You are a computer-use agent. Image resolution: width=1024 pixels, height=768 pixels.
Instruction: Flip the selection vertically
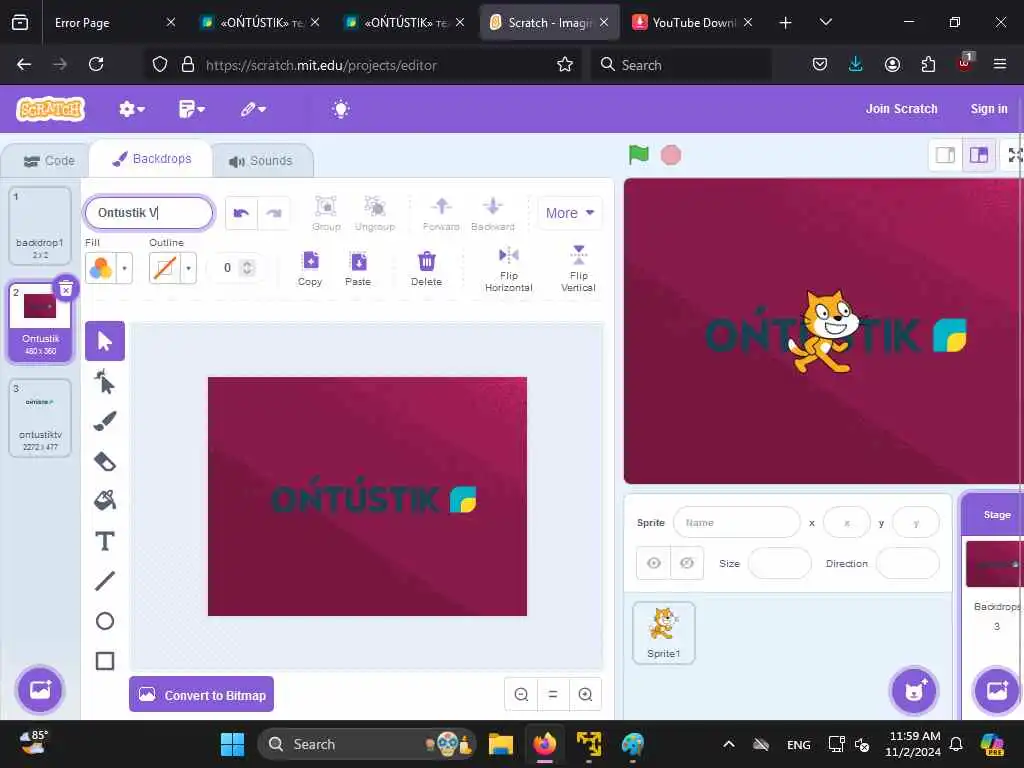(578, 268)
